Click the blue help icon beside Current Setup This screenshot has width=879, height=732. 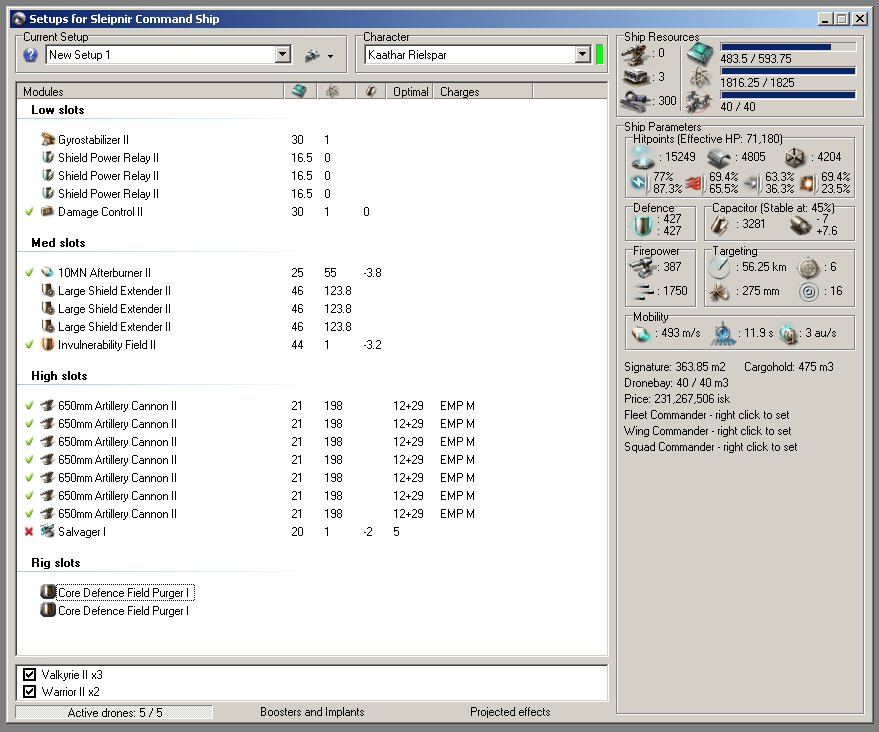(30, 56)
